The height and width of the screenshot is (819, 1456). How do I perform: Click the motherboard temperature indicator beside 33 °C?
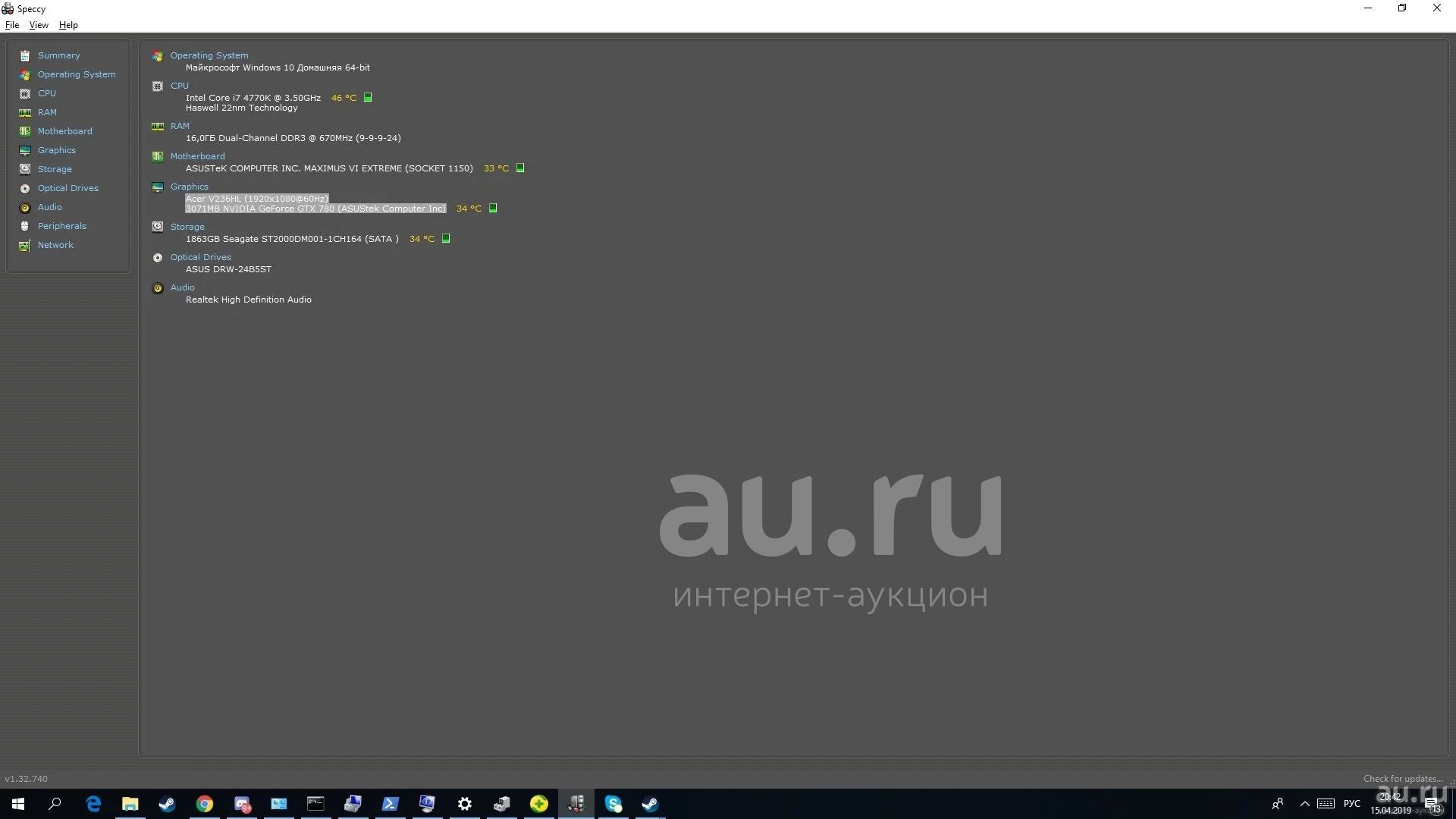pos(520,168)
